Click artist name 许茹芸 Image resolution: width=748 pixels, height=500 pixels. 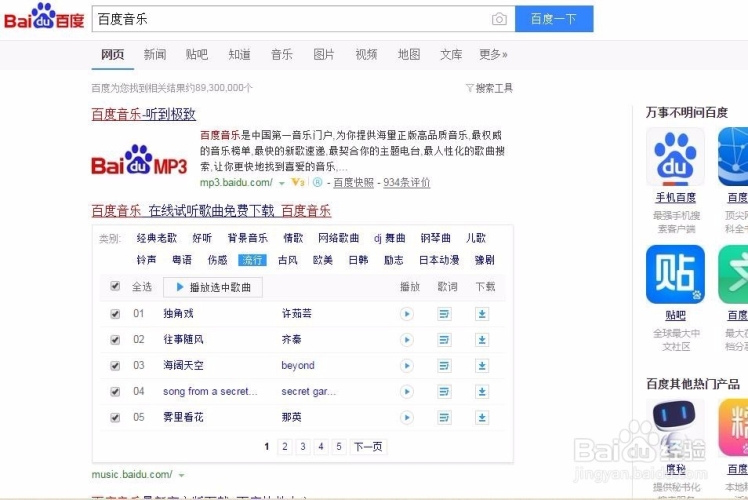pos(297,313)
